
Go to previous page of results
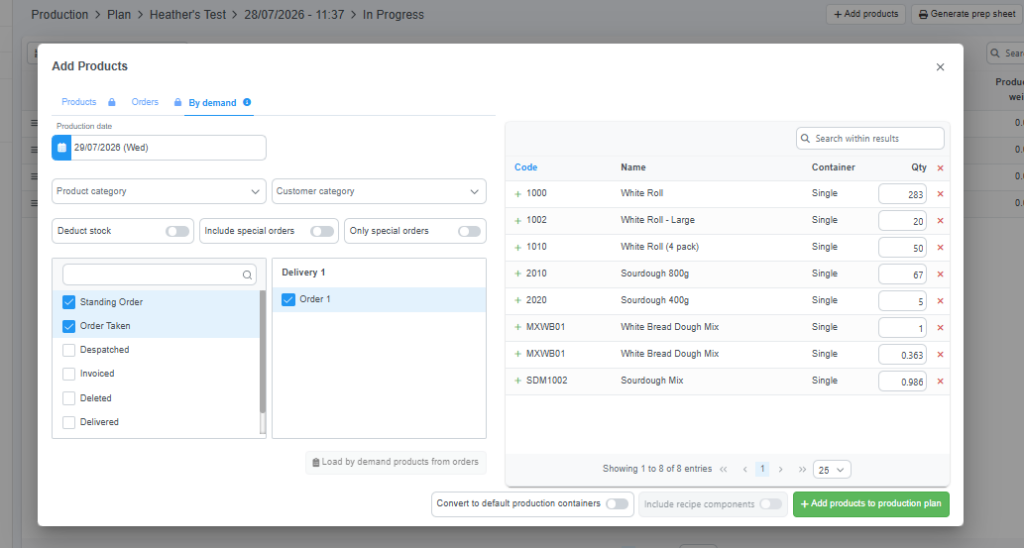point(745,470)
